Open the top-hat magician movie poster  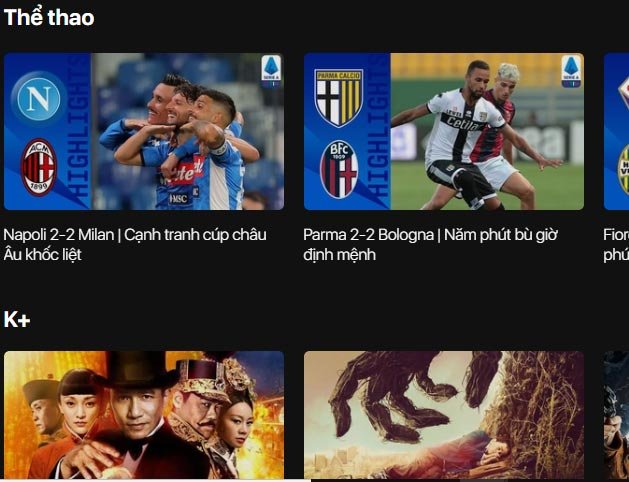pos(144,415)
